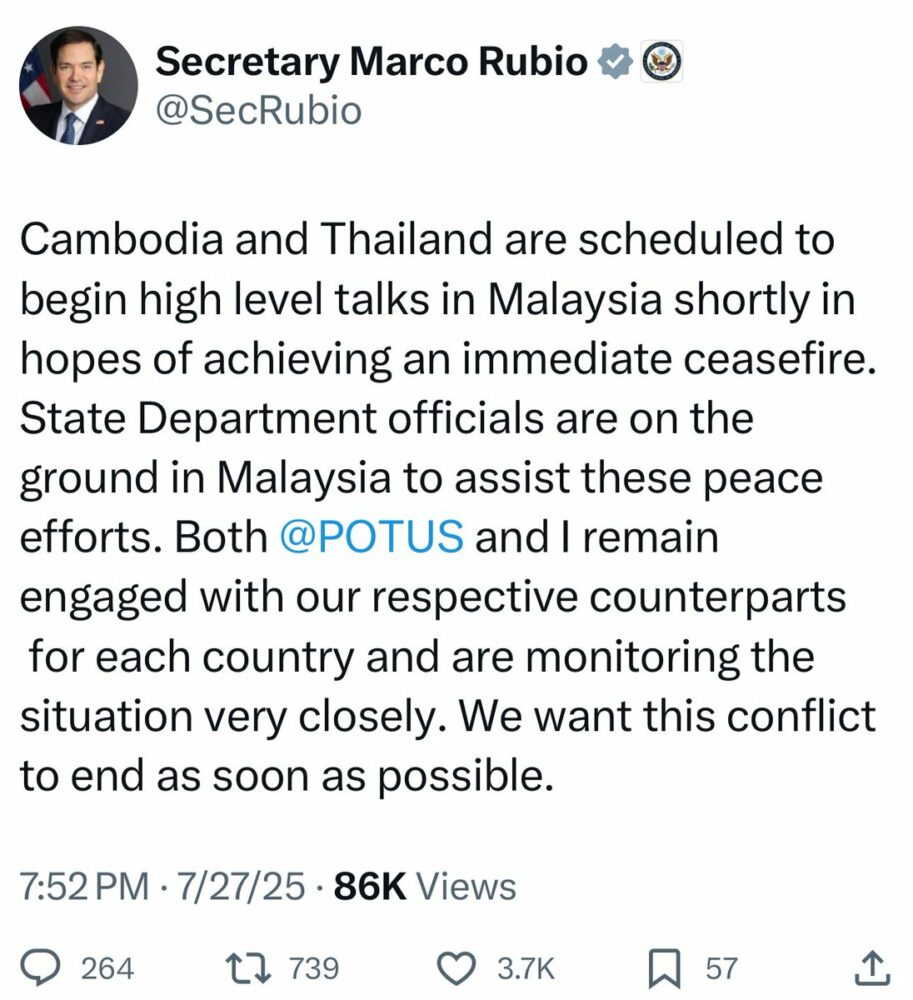Click the 3.7K likes count
913x1000 pixels.
tap(525, 968)
